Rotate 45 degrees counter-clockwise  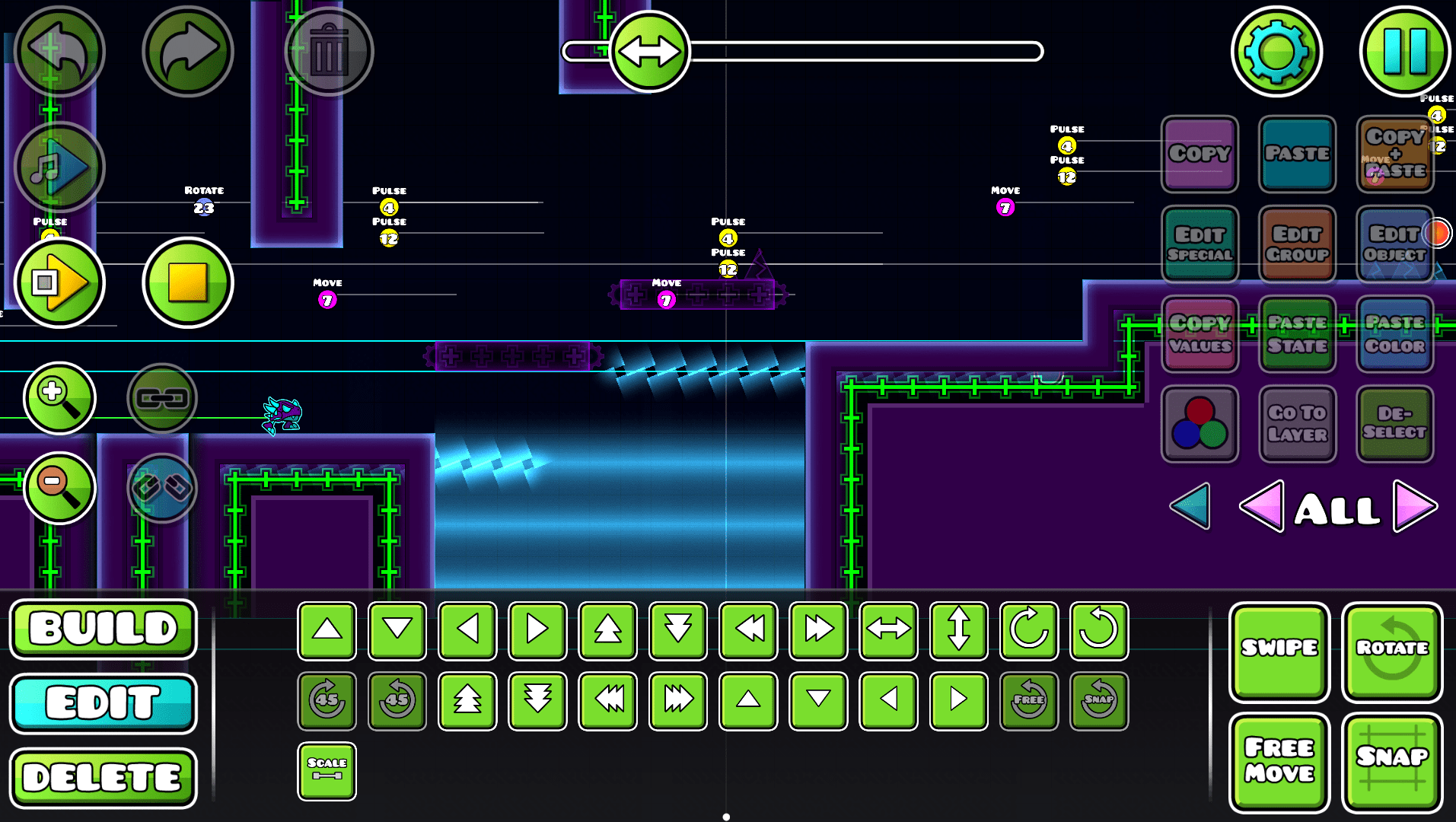coord(397,700)
